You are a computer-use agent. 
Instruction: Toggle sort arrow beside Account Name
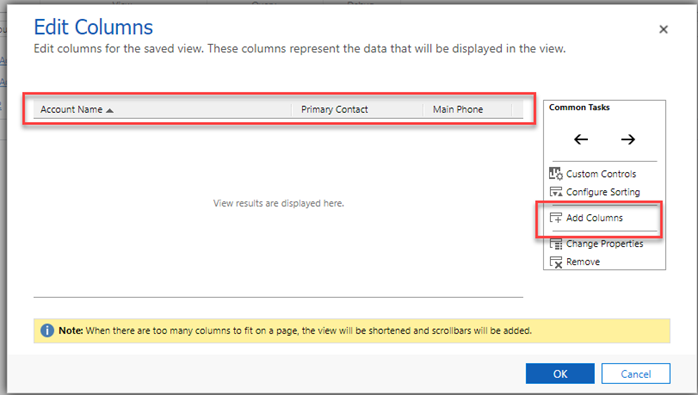(x=110, y=110)
